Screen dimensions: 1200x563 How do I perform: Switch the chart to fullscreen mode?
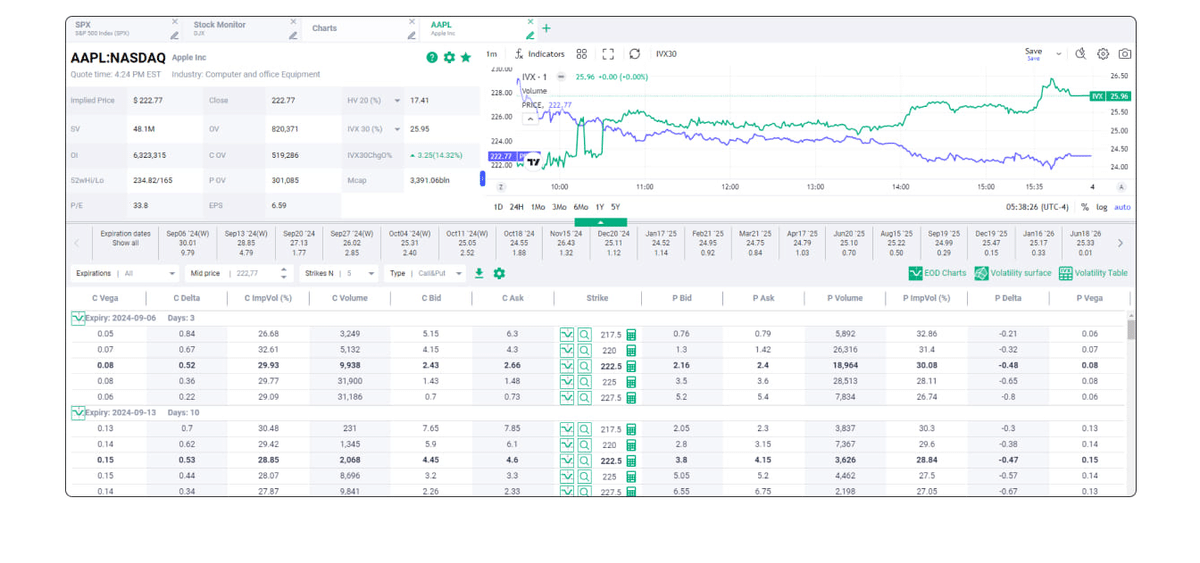pyautogui.click(x=608, y=54)
